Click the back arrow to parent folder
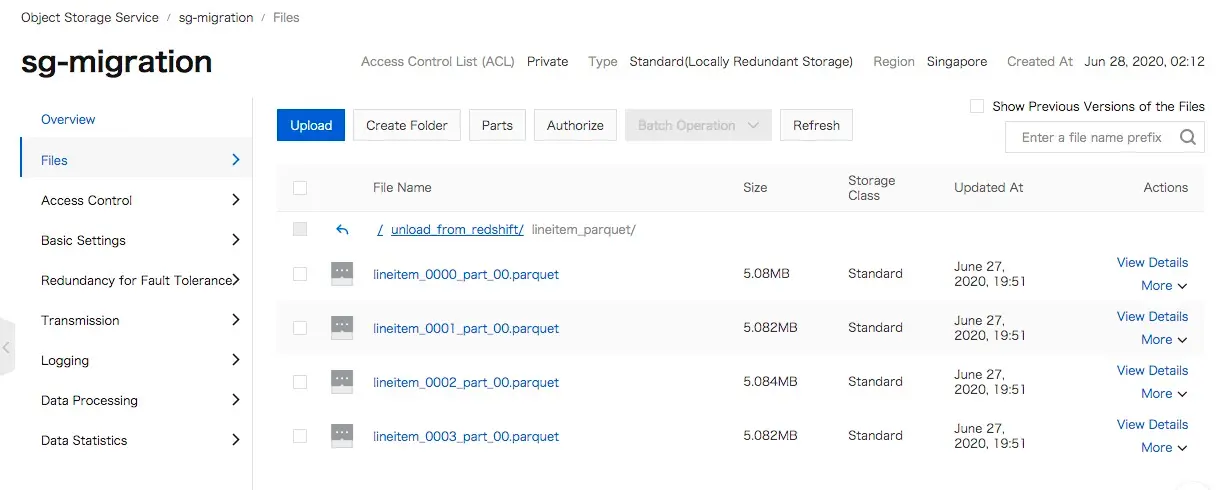1228x490 pixels. coord(342,230)
